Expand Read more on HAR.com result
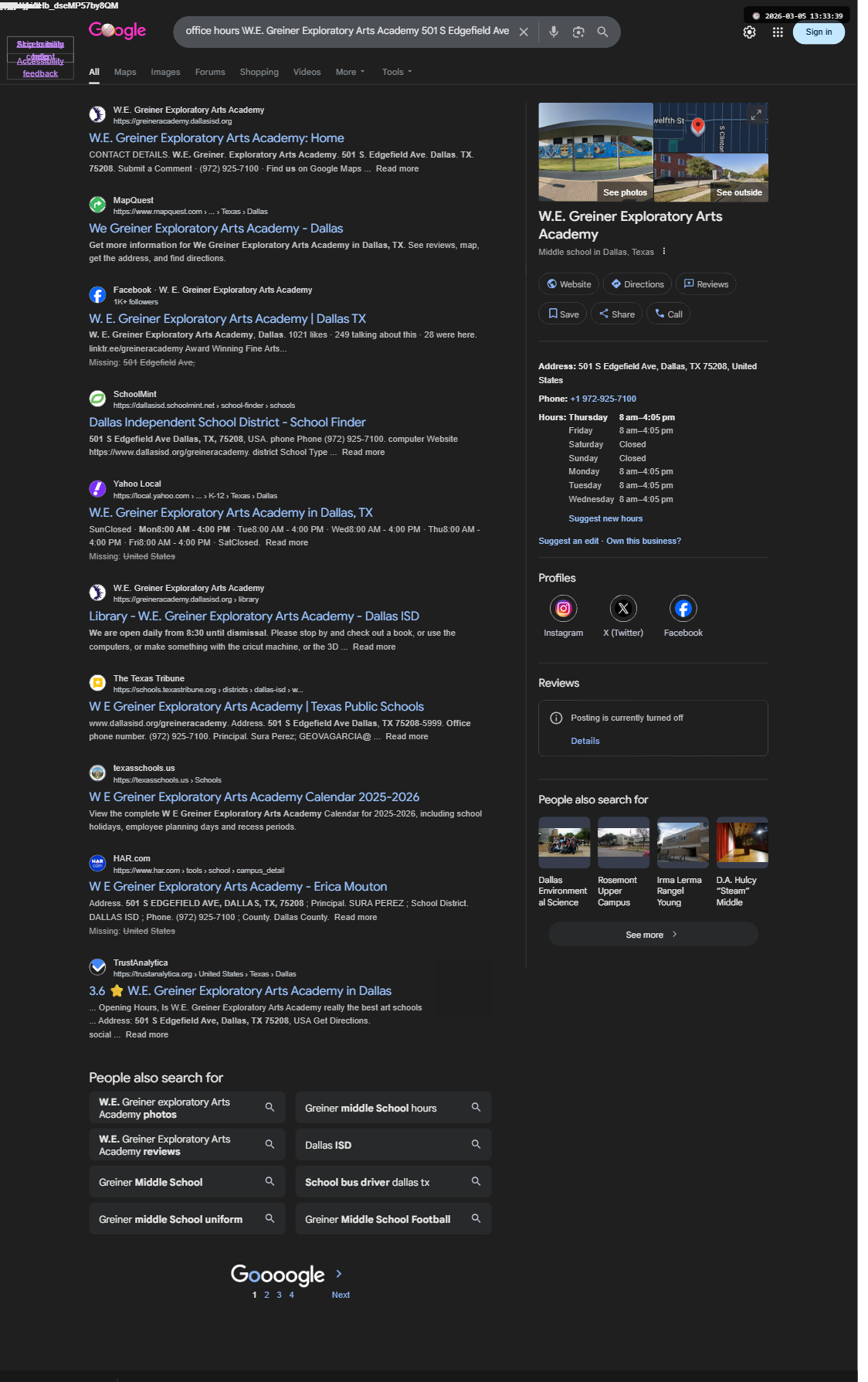This screenshot has height=1382, width=868. [x=355, y=918]
